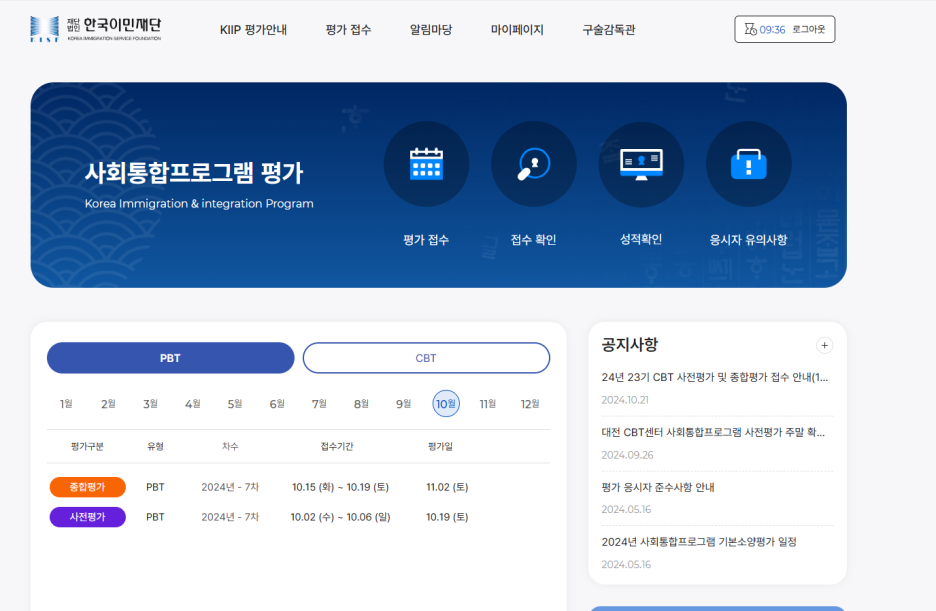Open the 응시자 유의사항 alert icon
The image size is (936, 611).
point(749,164)
